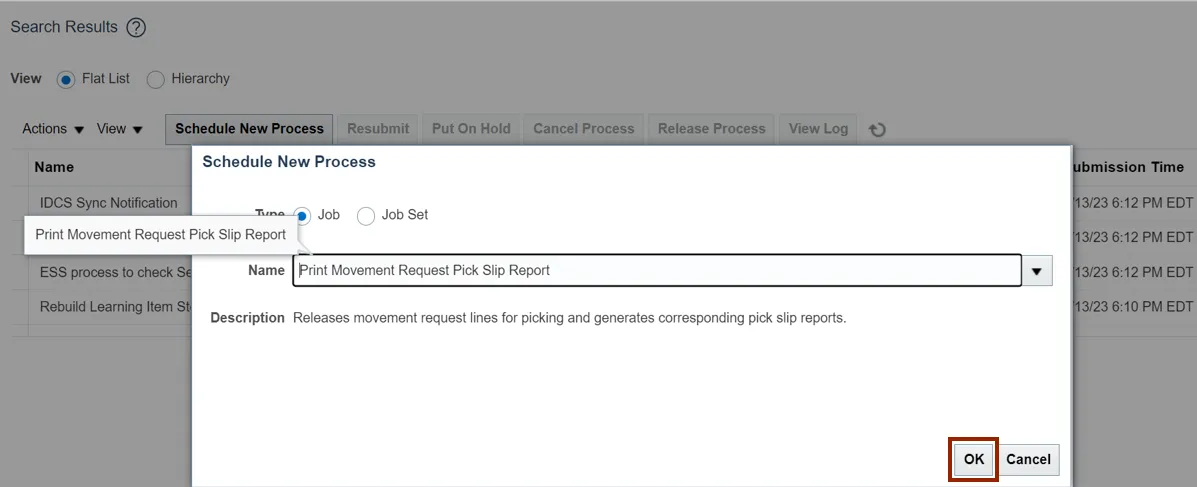Click the Search Results help icon
The width and height of the screenshot is (1197, 487).
pyautogui.click(x=136, y=28)
